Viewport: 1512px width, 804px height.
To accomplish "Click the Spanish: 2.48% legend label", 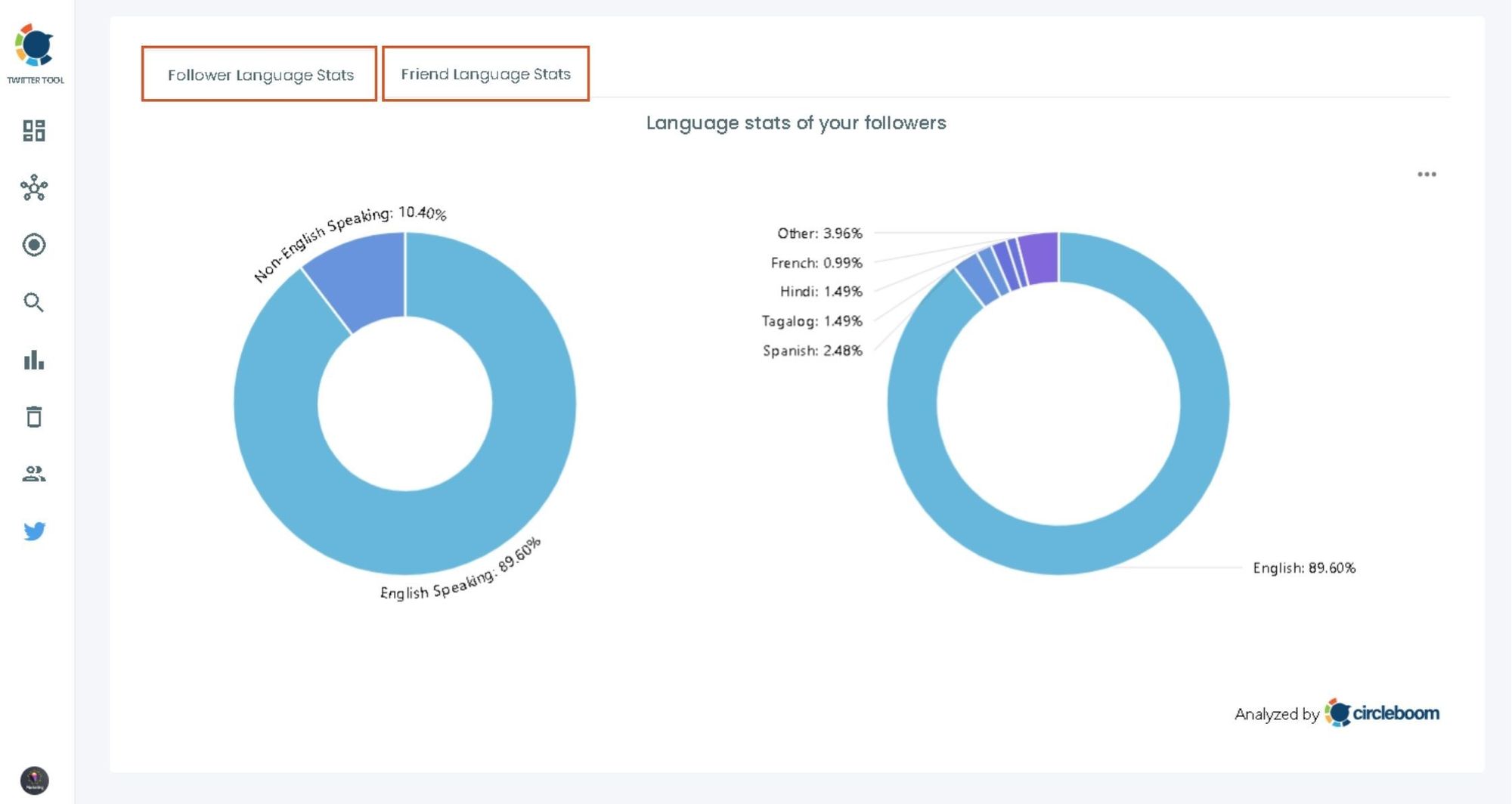I will tap(812, 350).
